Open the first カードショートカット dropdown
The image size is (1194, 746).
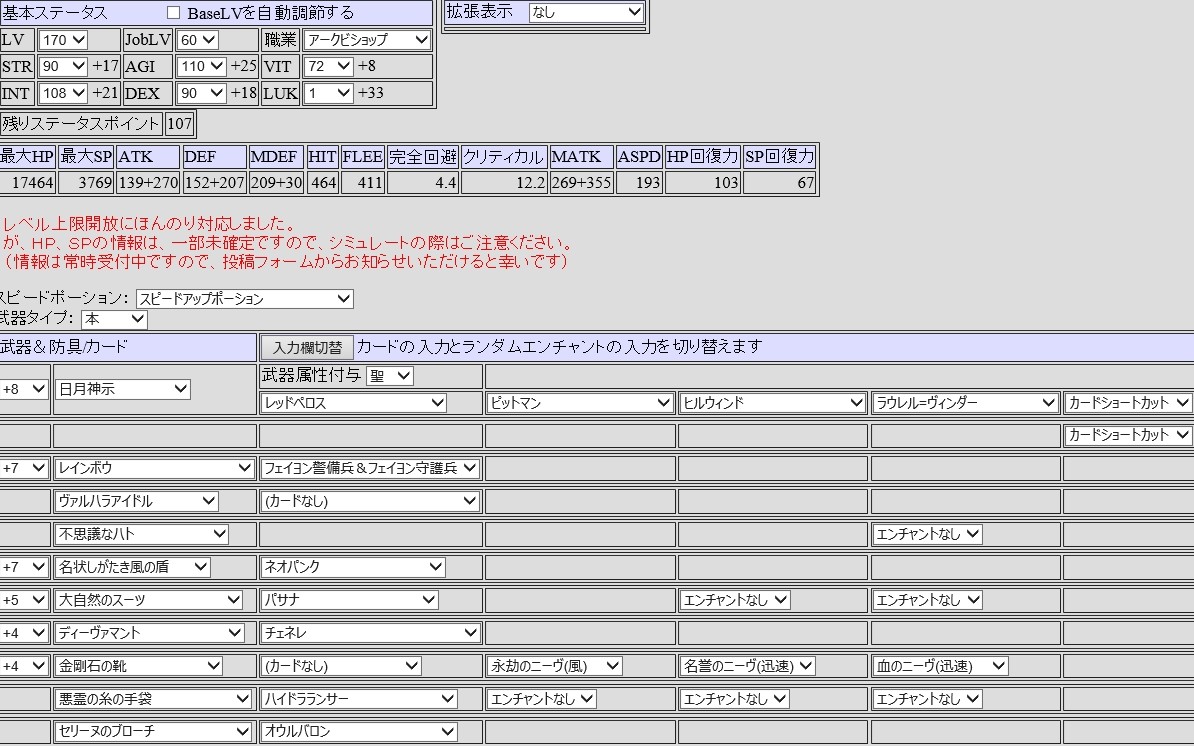coord(1128,403)
